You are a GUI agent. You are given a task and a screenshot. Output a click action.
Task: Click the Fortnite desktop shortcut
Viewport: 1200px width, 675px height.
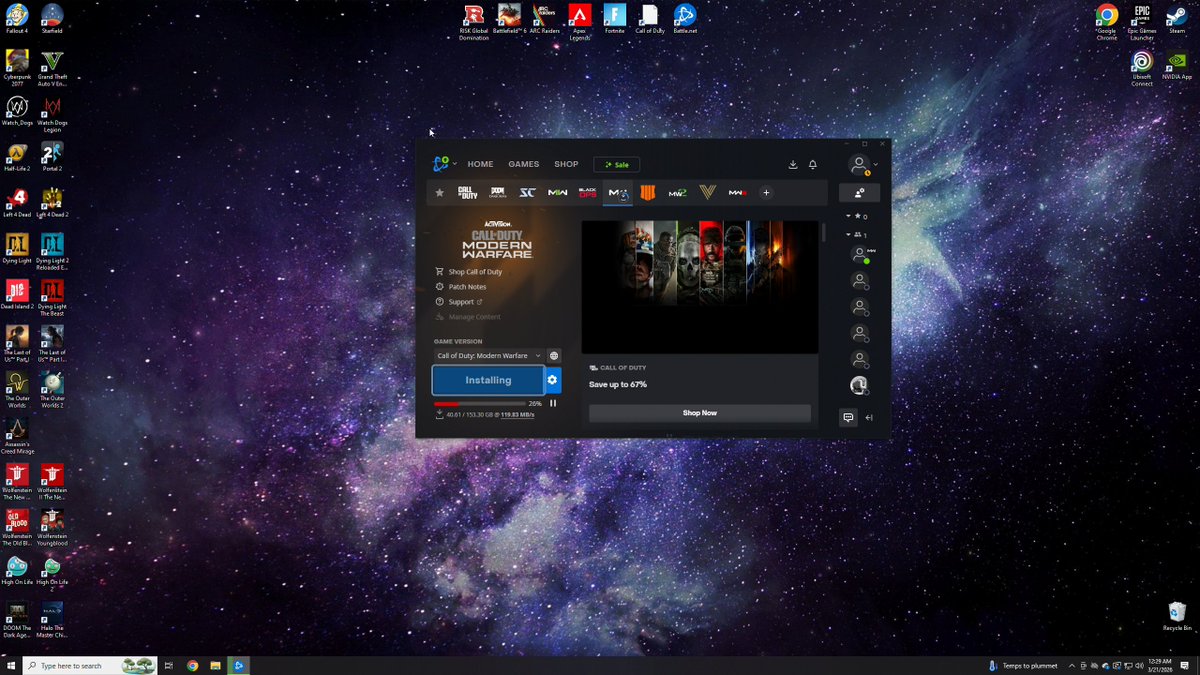pos(615,19)
